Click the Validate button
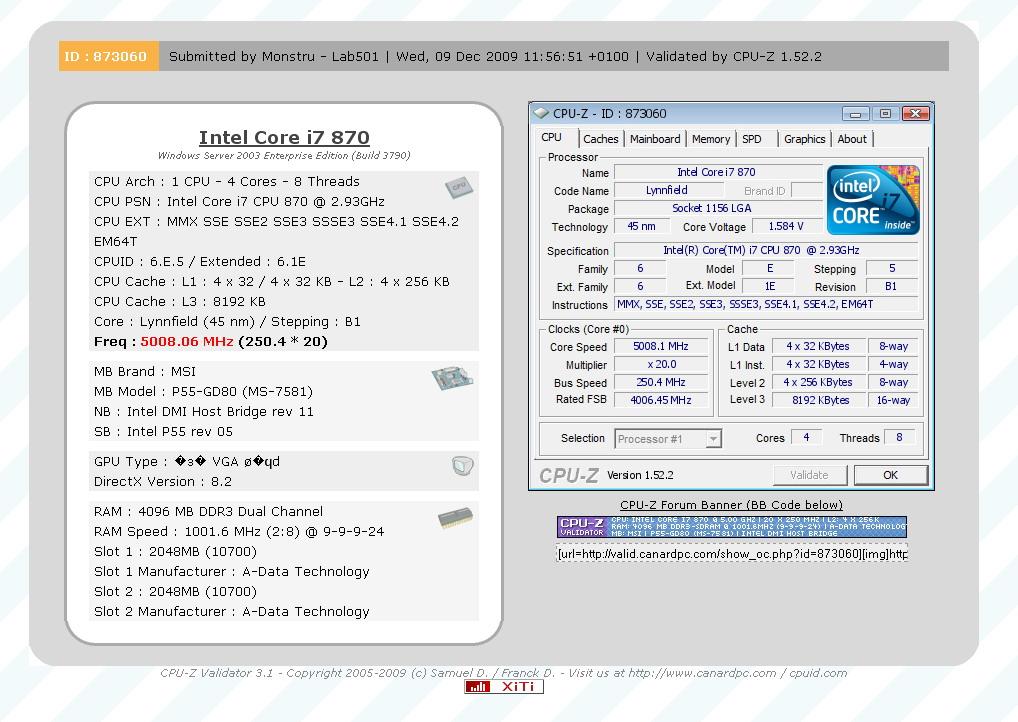 point(810,475)
